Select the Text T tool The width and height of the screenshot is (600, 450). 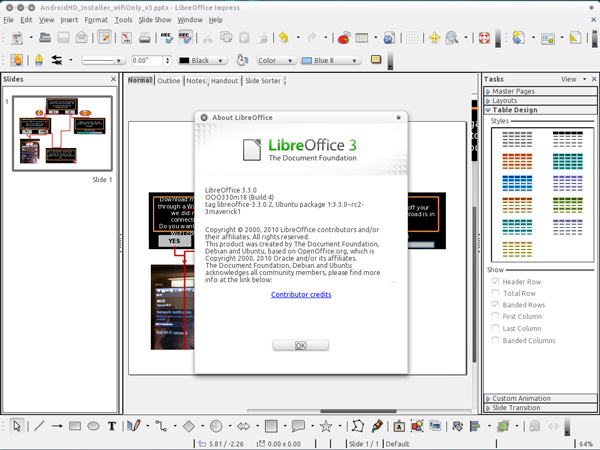pos(112,426)
